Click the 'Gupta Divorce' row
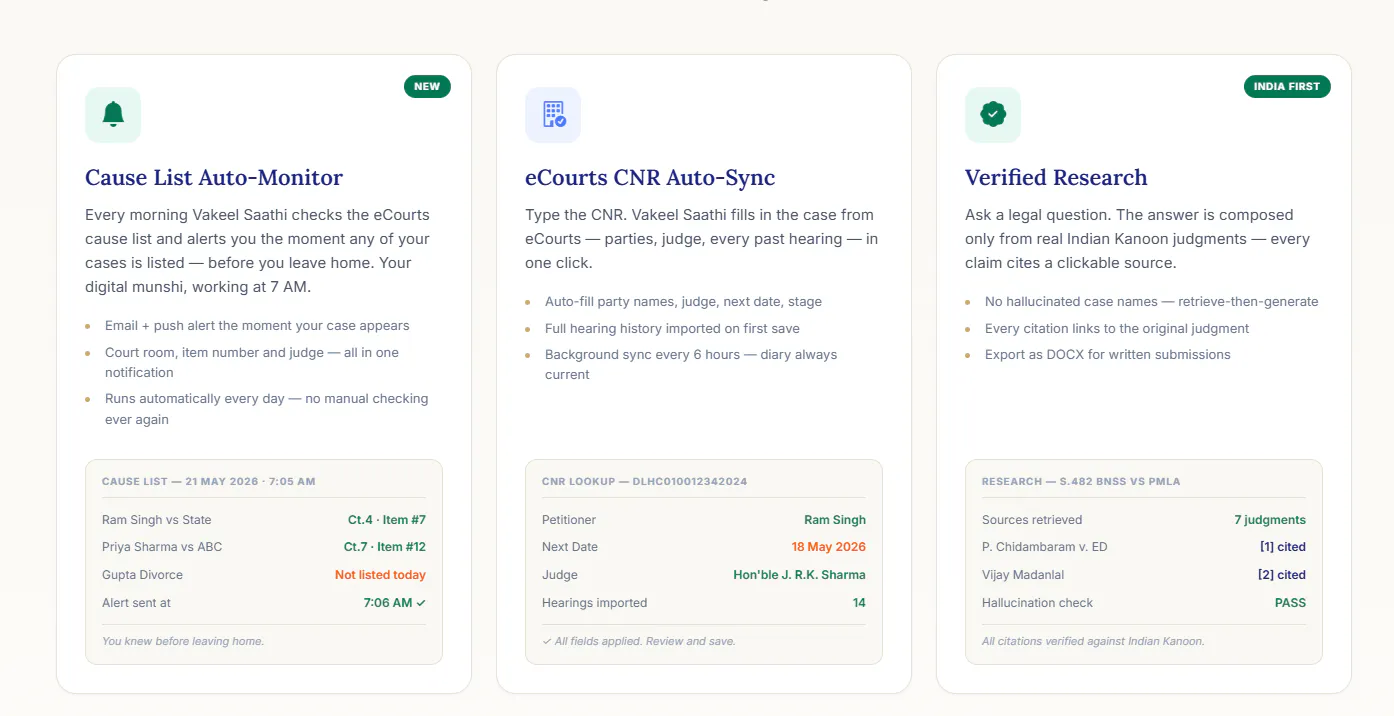This screenshot has height=716, width=1394. 264,575
